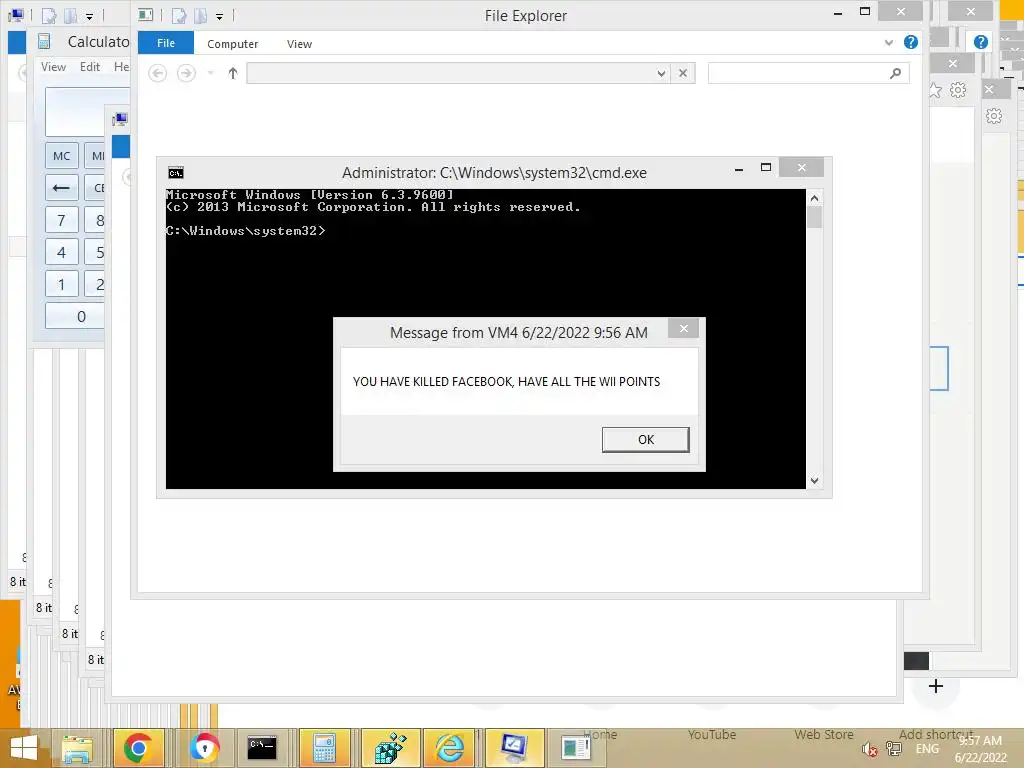This screenshot has height=768, width=1024.
Task: Click the stop refresh X beside address bar
Action: [682, 73]
